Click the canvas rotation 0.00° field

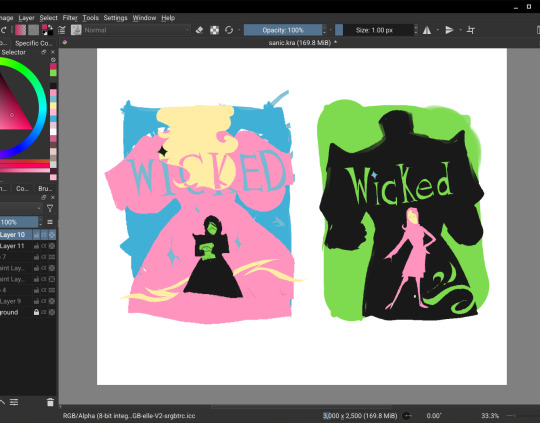[x=434, y=416]
